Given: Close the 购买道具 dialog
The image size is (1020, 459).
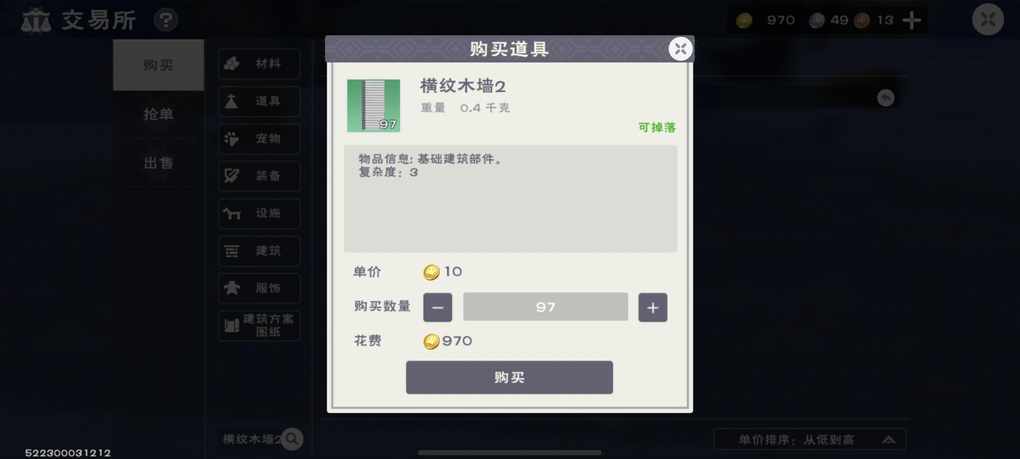Looking at the screenshot, I should click(680, 49).
